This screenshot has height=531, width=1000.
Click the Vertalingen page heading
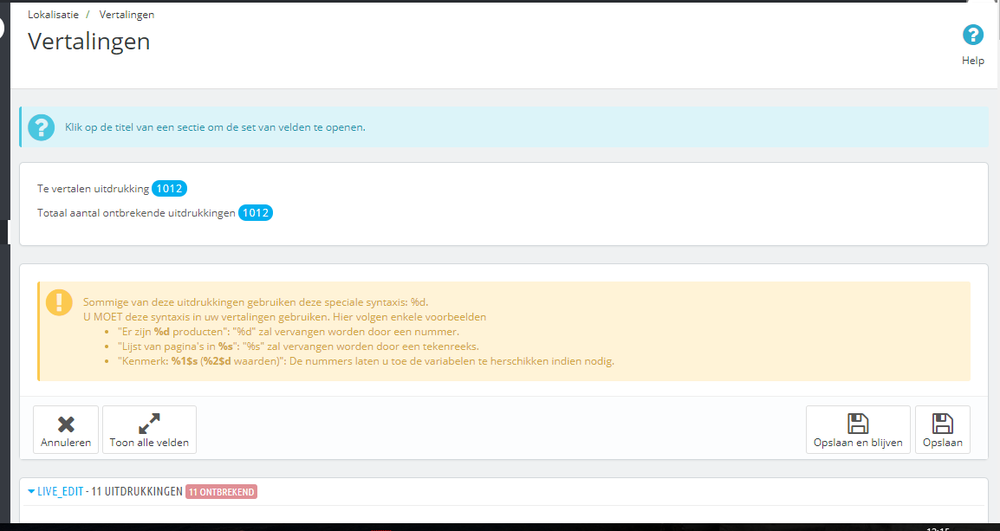[x=89, y=41]
